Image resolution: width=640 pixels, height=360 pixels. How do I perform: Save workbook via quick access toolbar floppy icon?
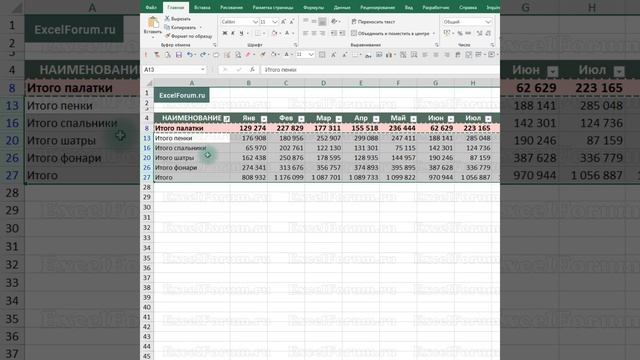click(x=179, y=55)
